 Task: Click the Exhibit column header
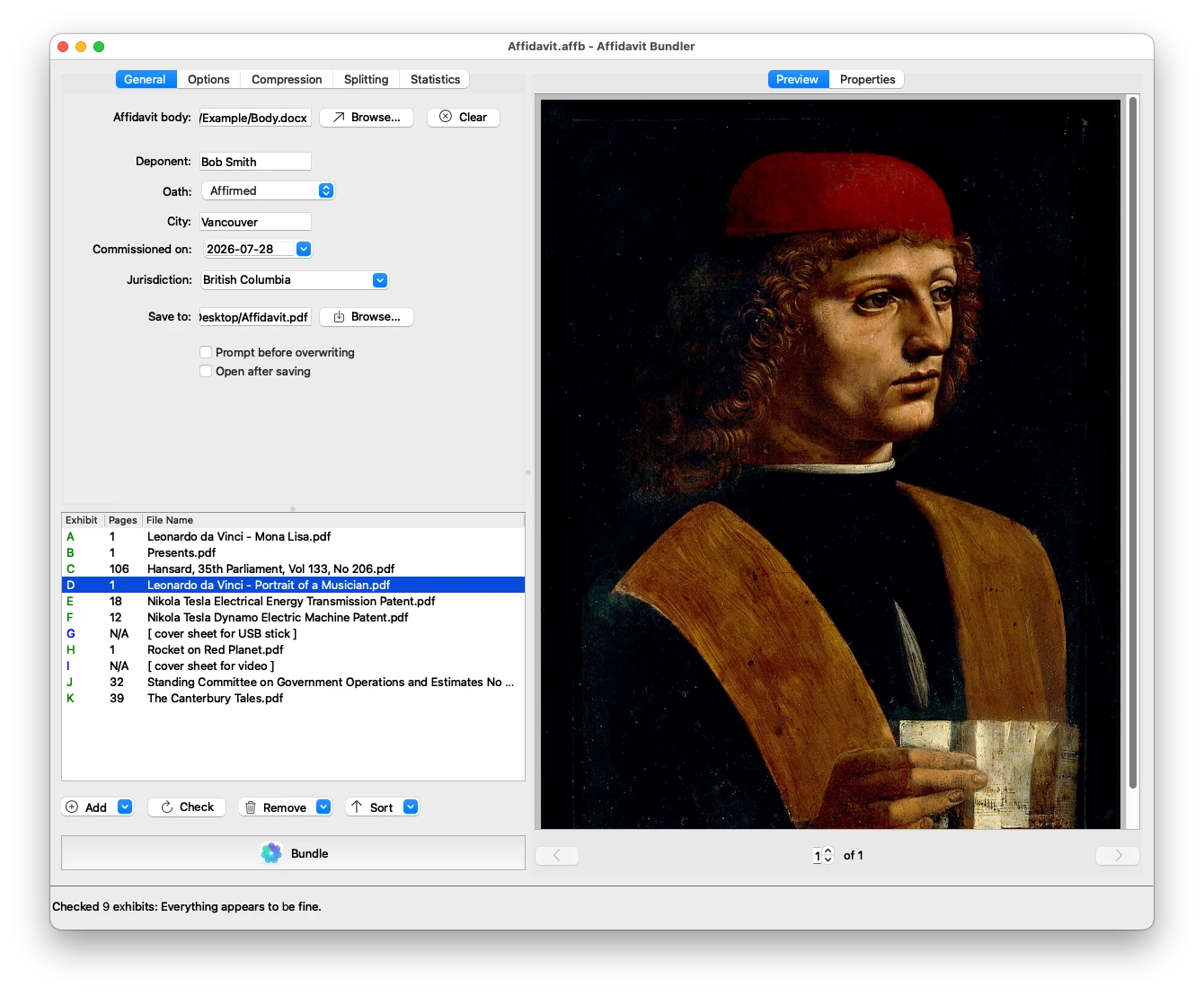tap(83, 520)
